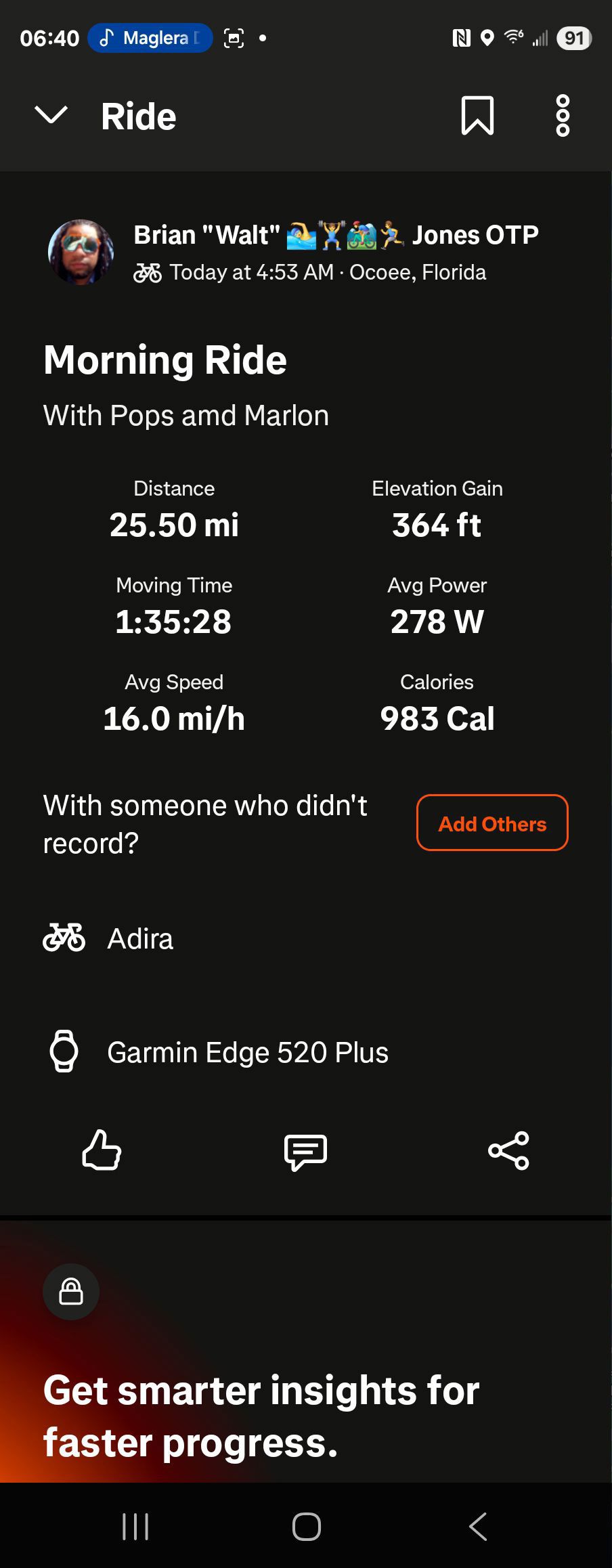The image size is (612, 1568).
Task: Collapse the Ride screen with the chevron
Action: 51,116
